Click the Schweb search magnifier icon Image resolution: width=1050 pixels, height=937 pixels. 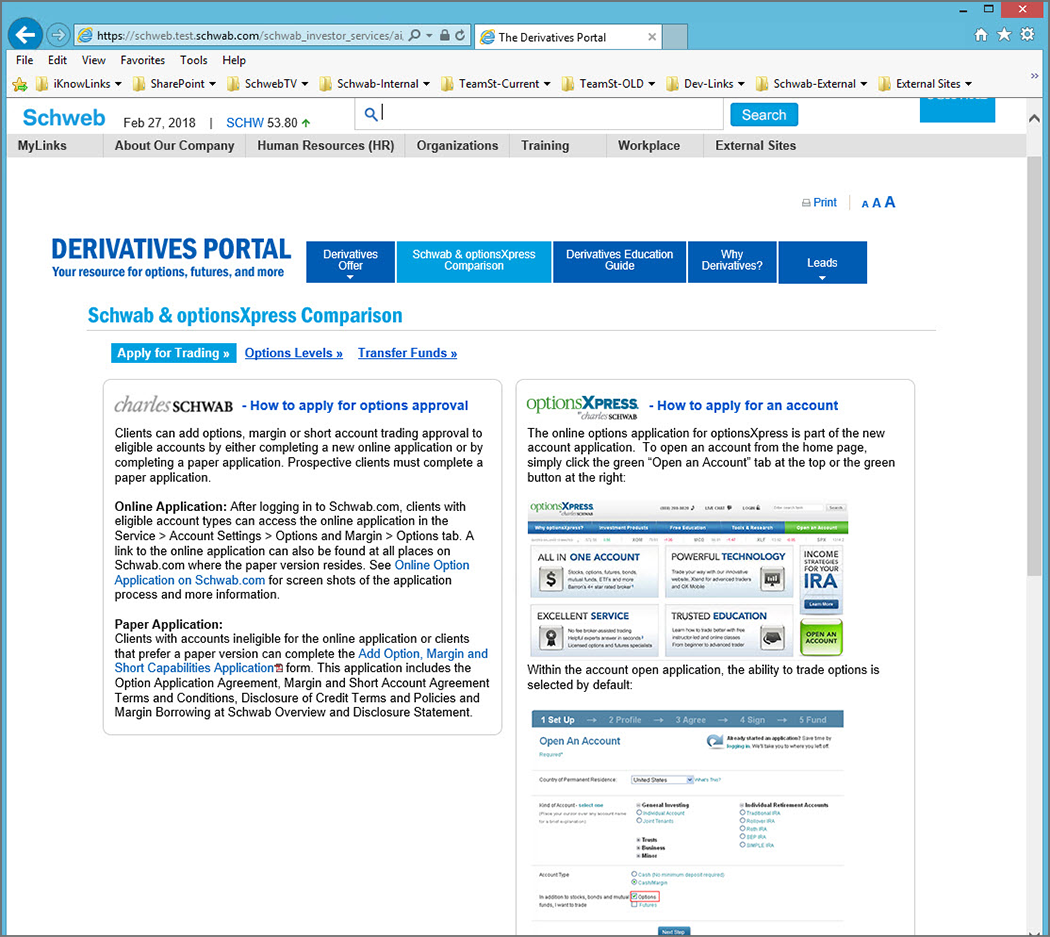[x=370, y=115]
